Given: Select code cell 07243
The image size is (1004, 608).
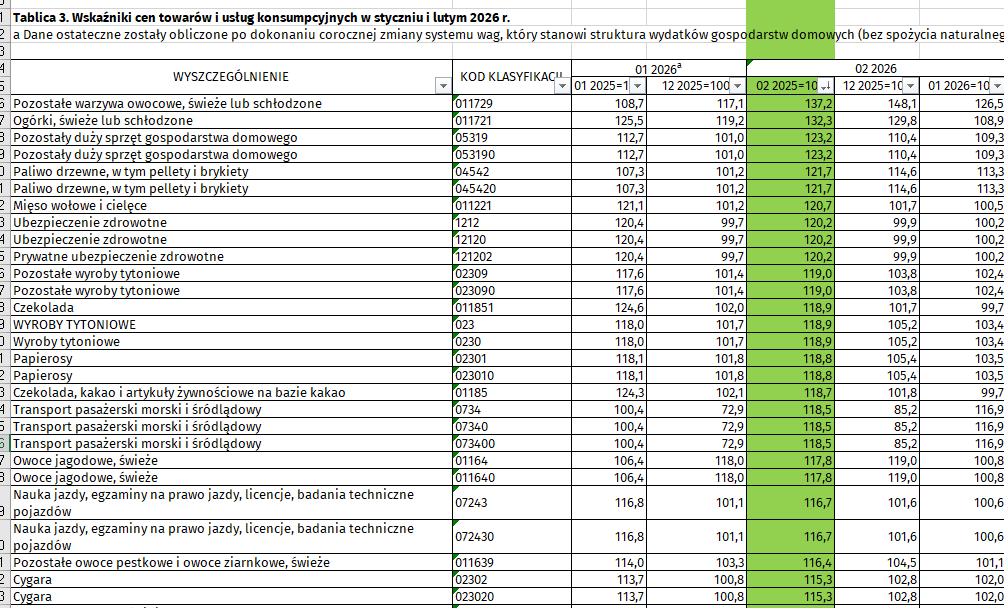Looking at the screenshot, I should click(x=512, y=503).
